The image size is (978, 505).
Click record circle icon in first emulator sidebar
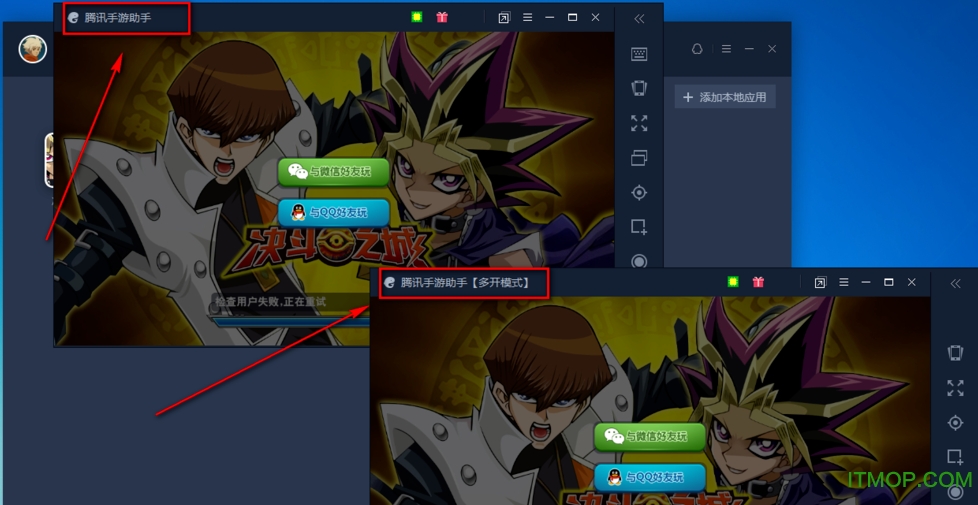pyautogui.click(x=639, y=261)
